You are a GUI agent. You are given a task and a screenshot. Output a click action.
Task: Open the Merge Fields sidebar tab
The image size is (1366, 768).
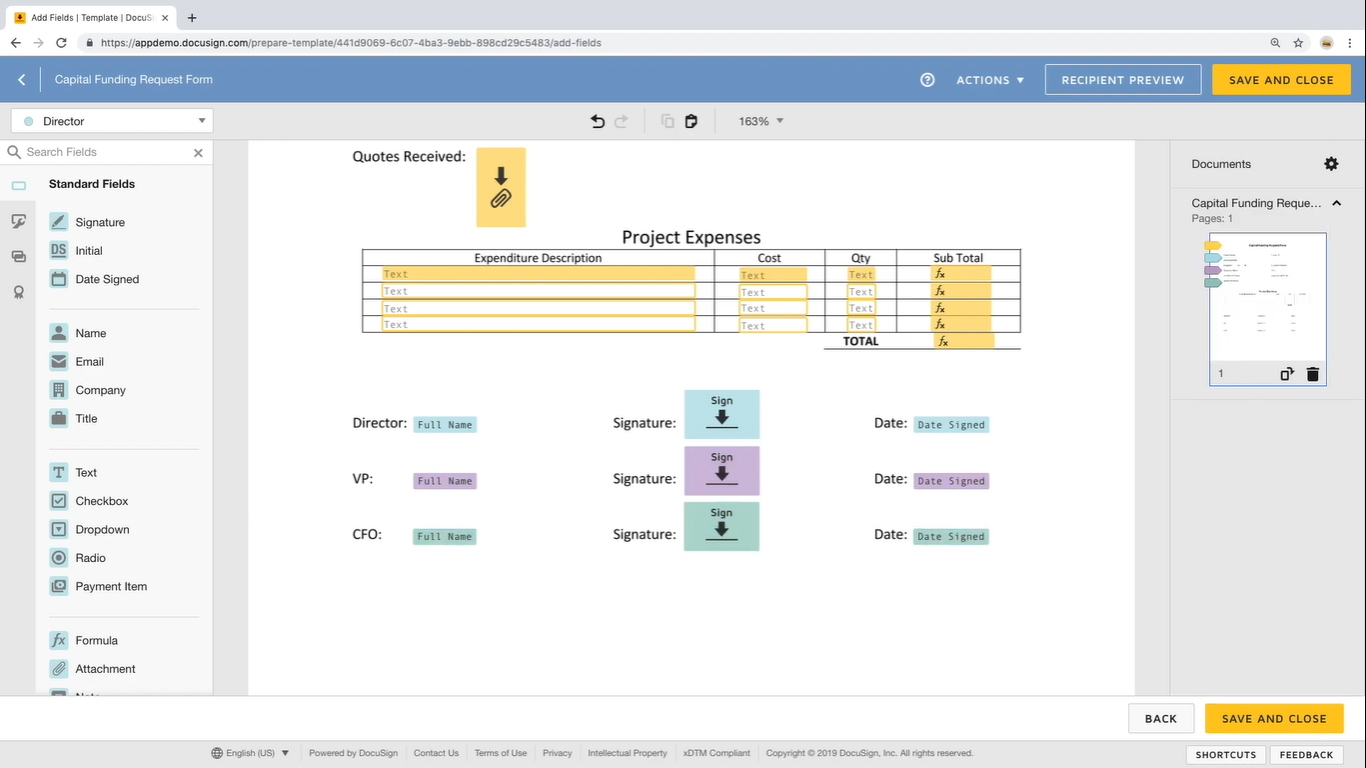point(18,257)
